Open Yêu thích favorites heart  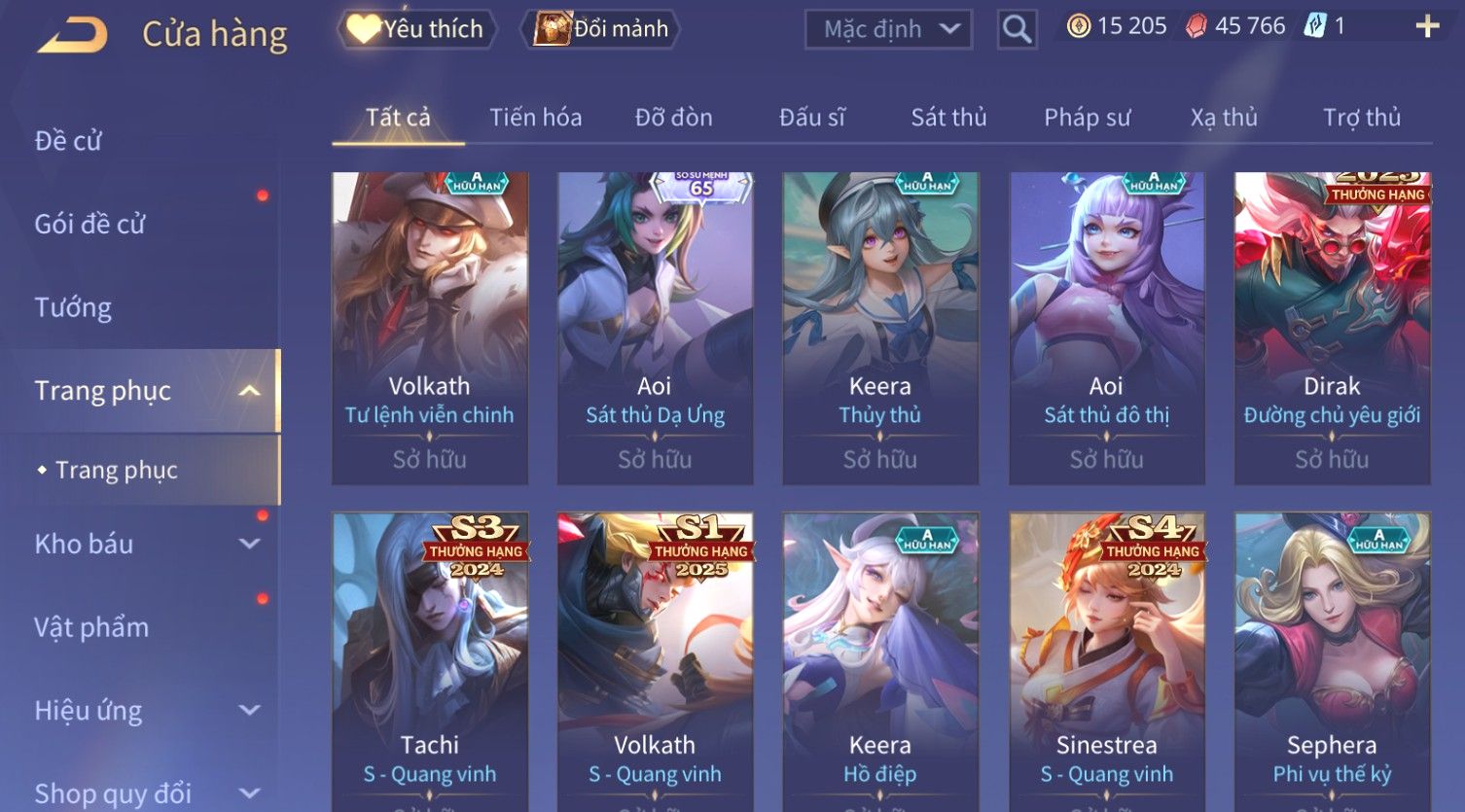point(416,29)
